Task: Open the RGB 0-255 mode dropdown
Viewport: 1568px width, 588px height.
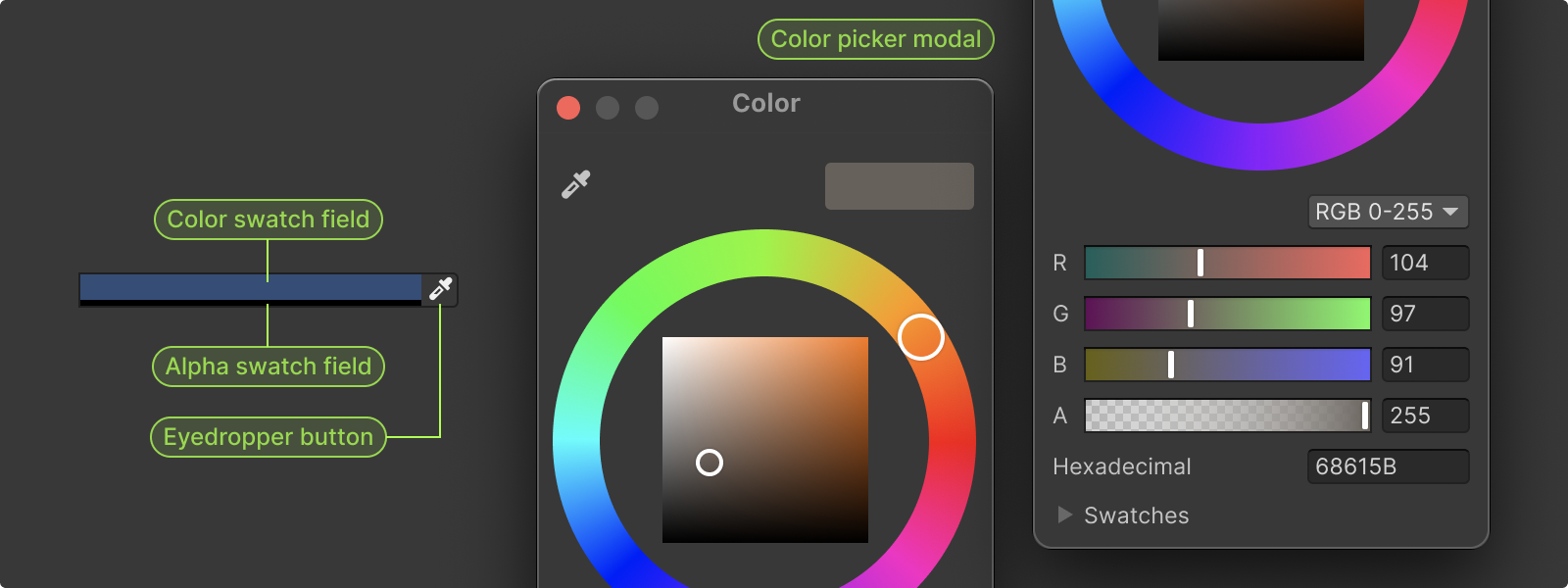Action: (1388, 212)
